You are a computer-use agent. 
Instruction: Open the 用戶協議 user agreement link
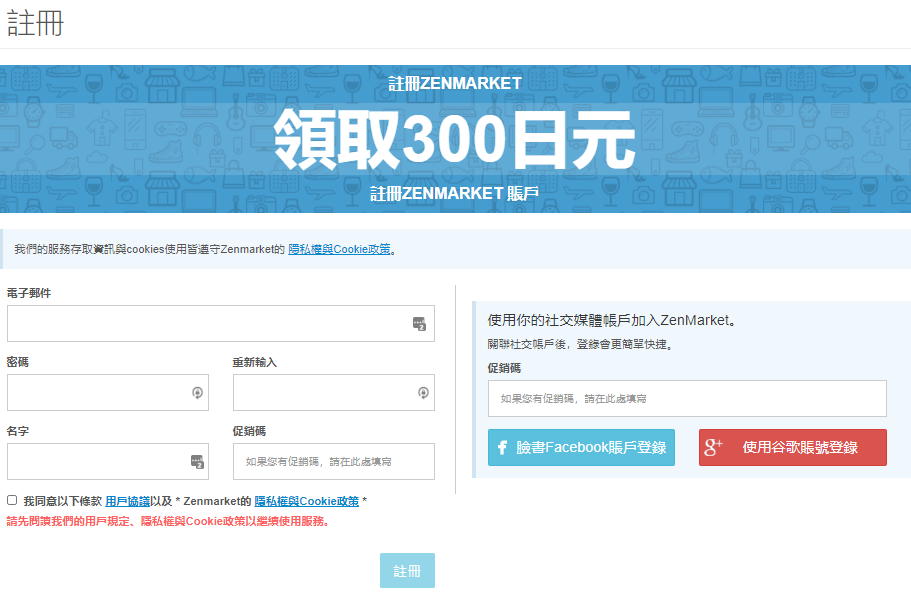[127, 501]
